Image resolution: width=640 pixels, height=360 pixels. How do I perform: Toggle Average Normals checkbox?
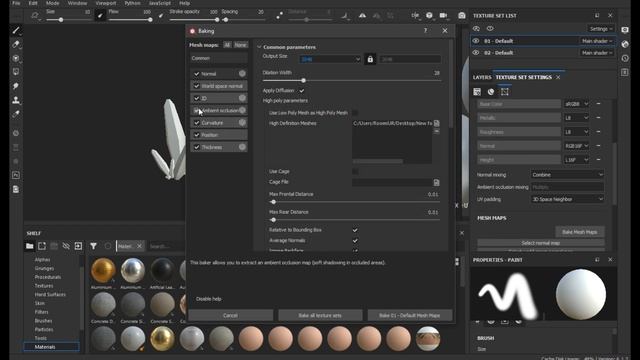(x=355, y=241)
